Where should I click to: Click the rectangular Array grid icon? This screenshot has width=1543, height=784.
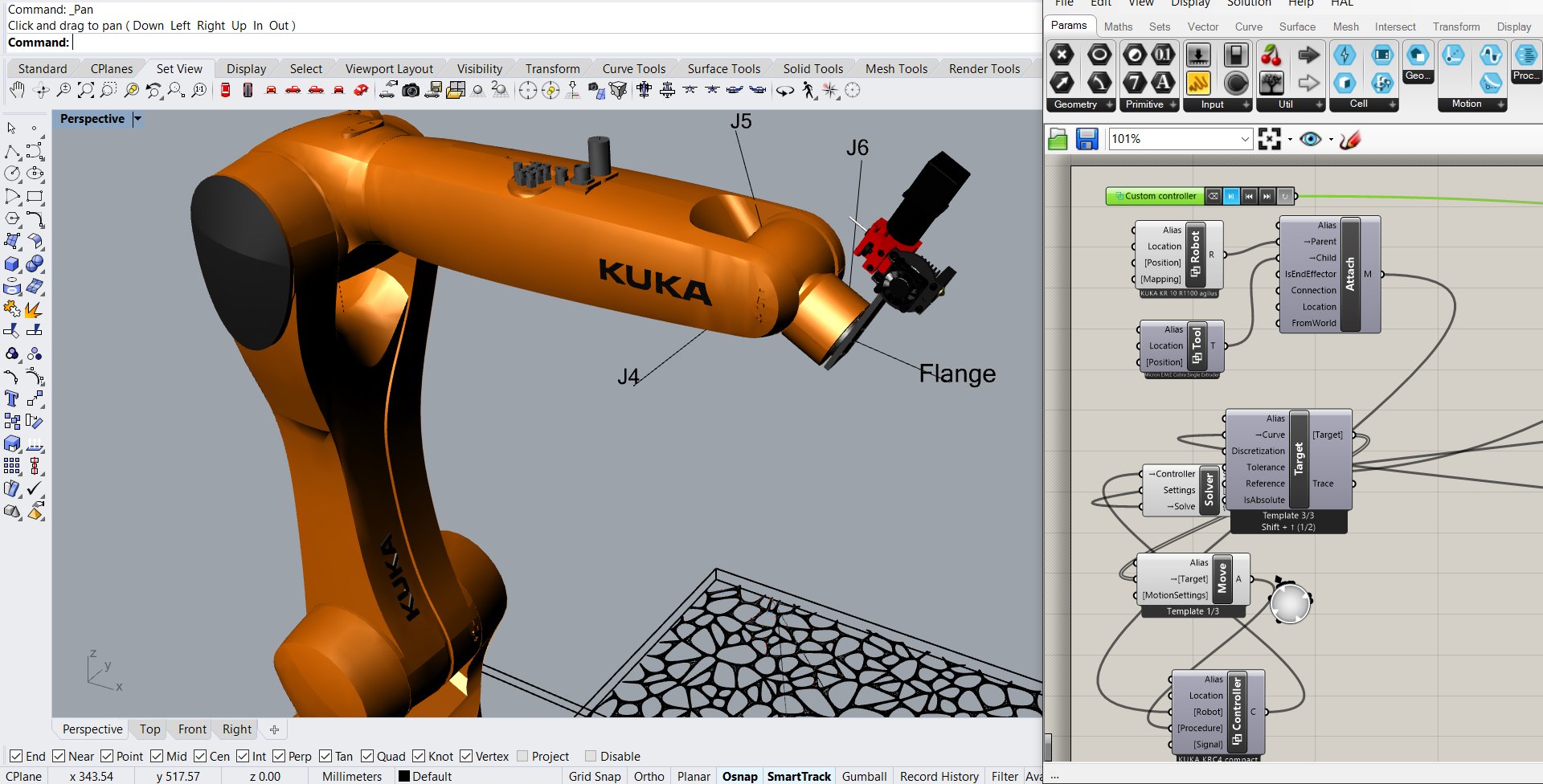click(12, 466)
